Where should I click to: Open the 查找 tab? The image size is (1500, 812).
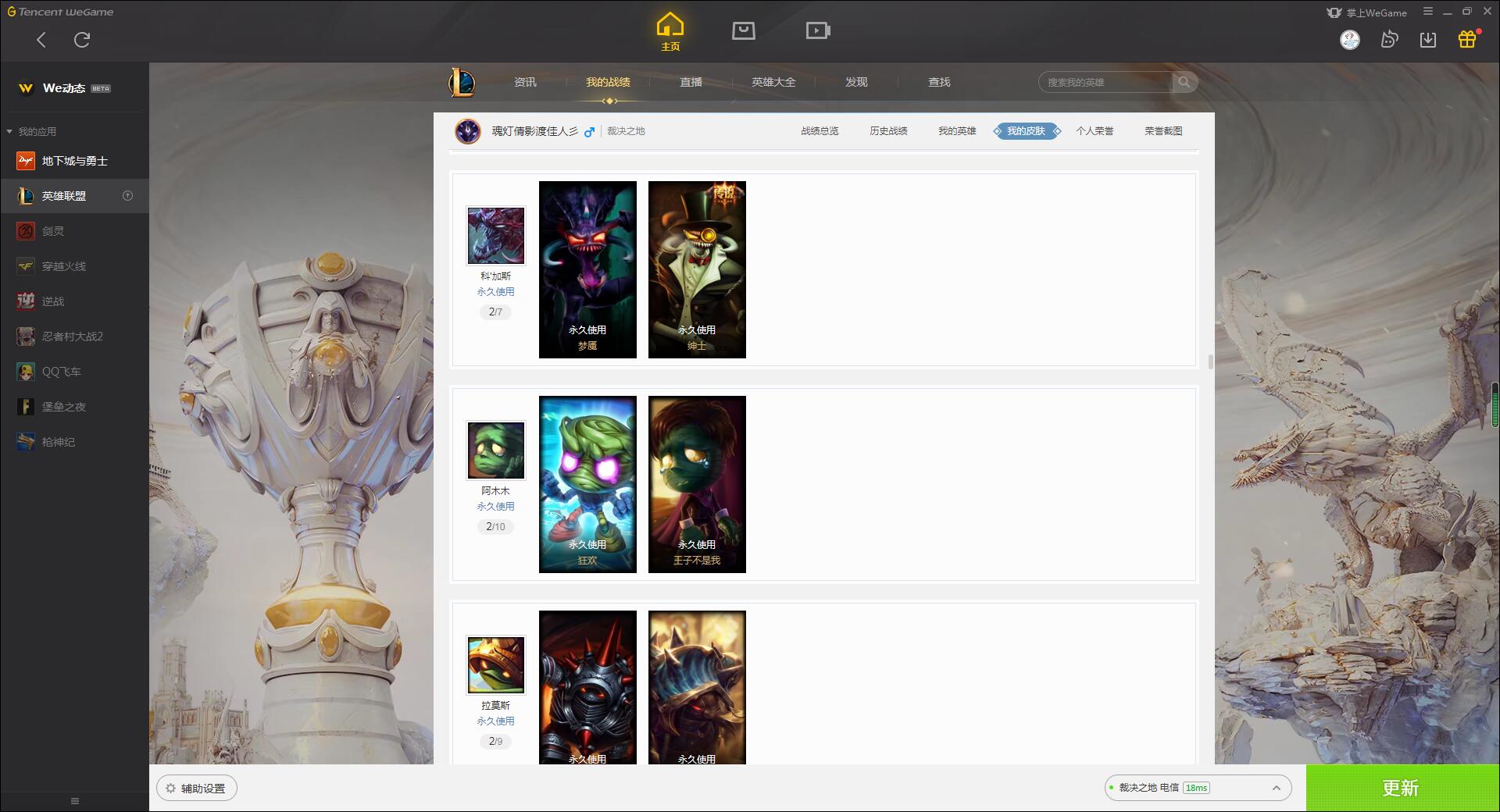pos(939,82)
